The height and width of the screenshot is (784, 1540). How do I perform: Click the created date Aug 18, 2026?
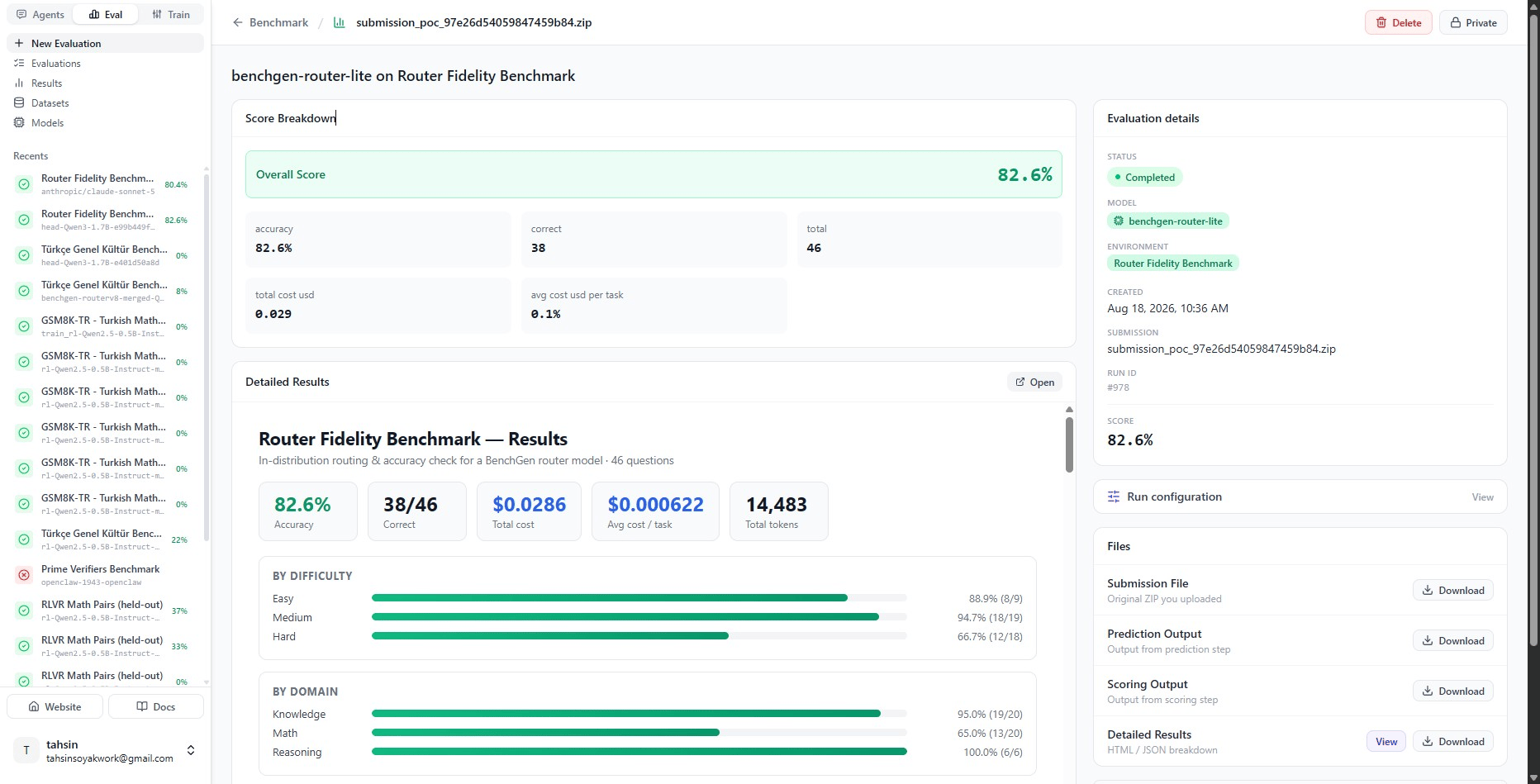pos(1167,308)
